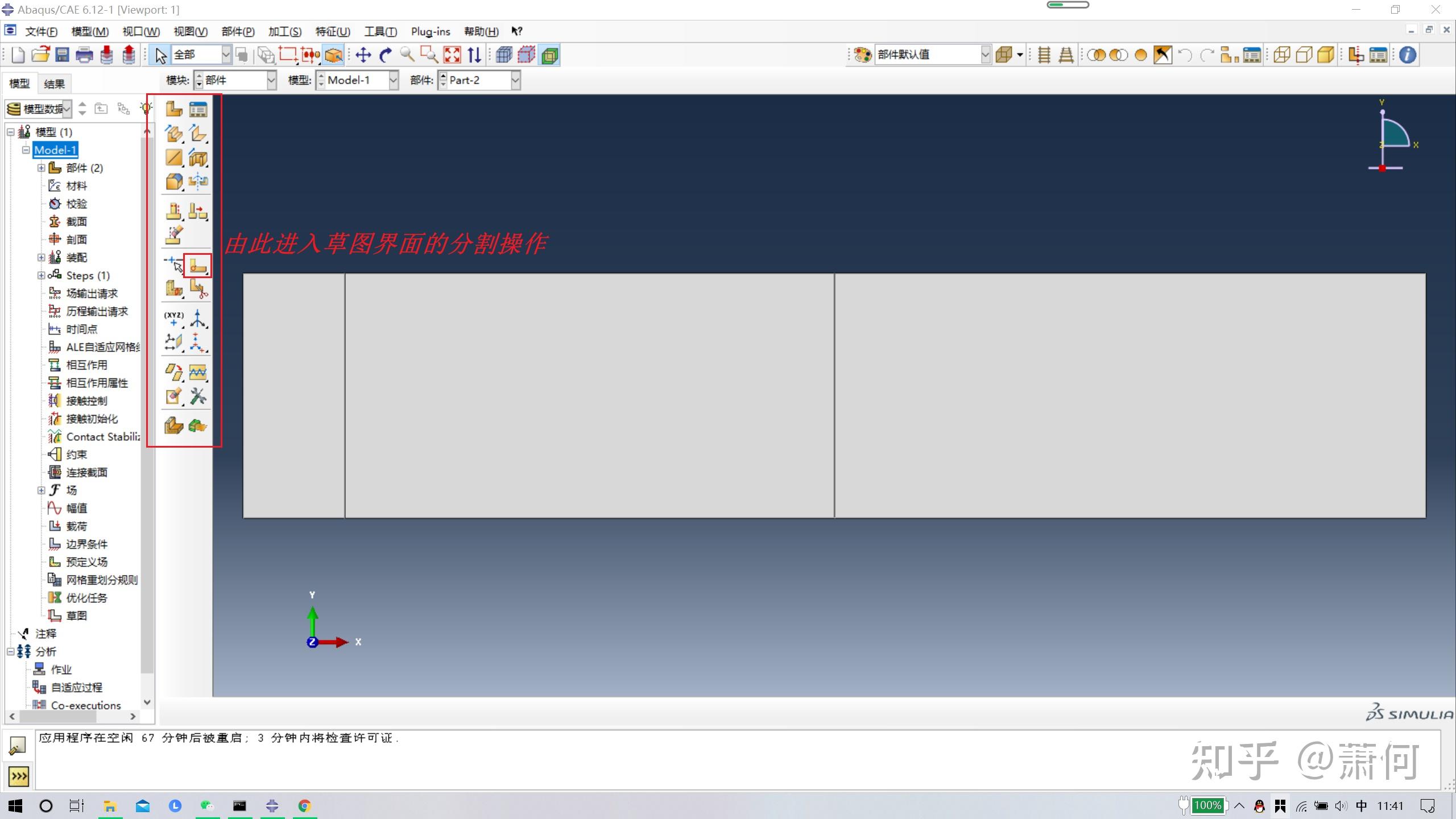
Task: Enable hidden line render style
Action: pos(1304,55)
